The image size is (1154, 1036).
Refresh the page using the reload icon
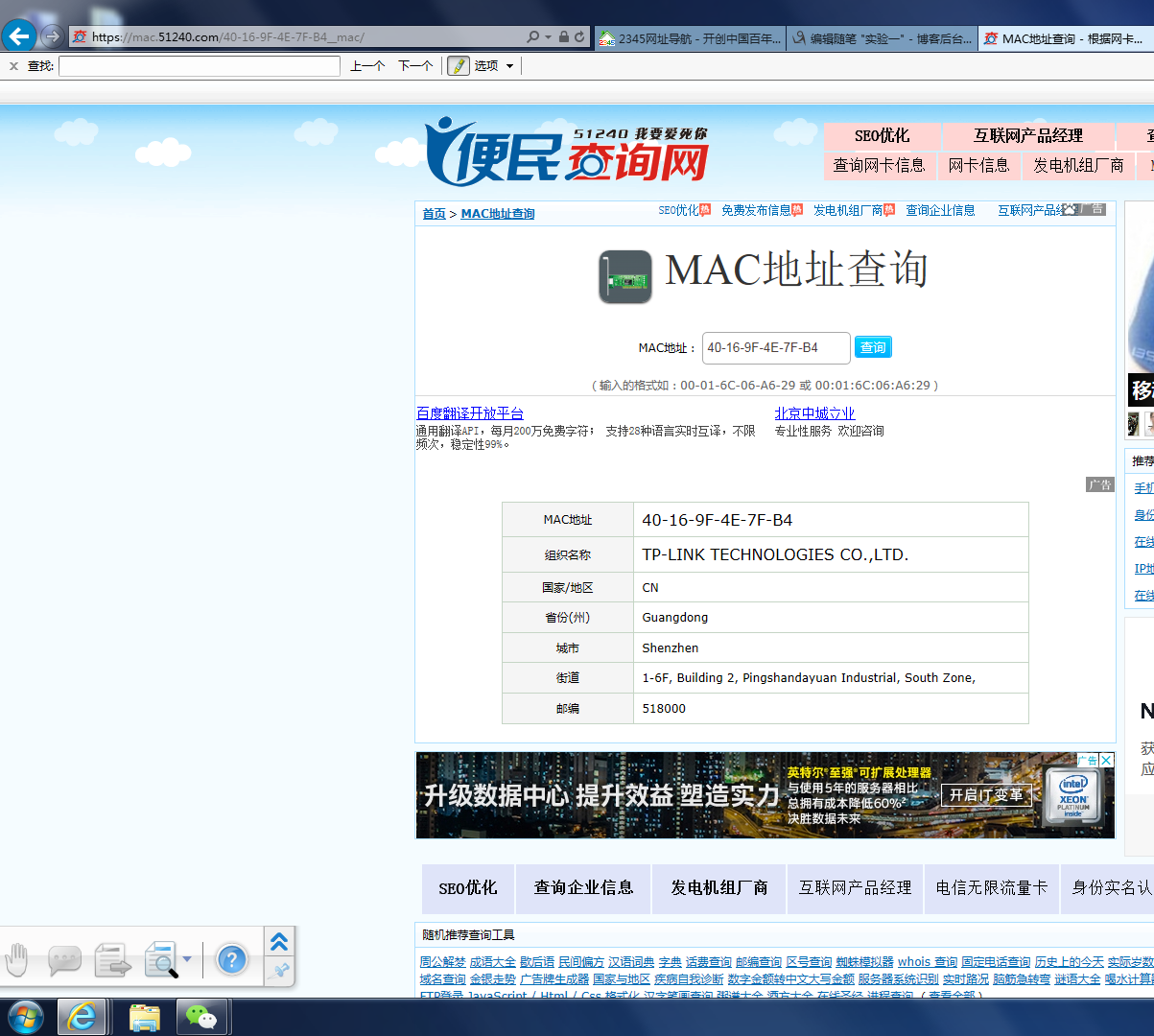point(579,36)
